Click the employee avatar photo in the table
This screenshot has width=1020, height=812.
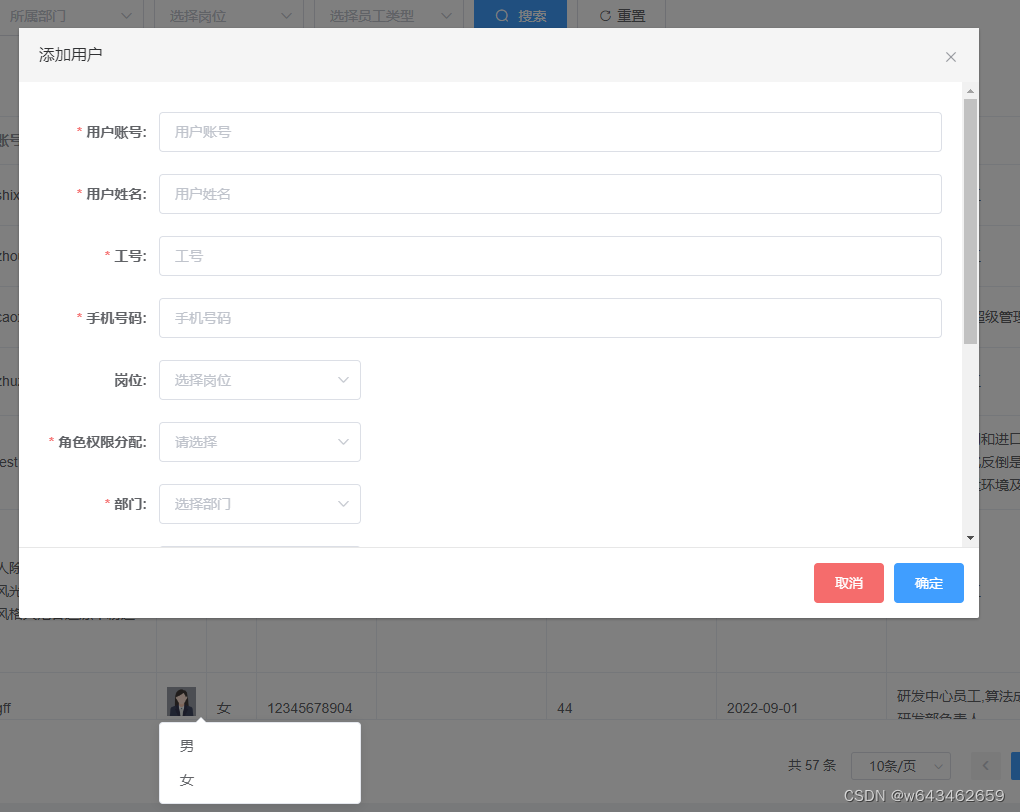(181, 703)
